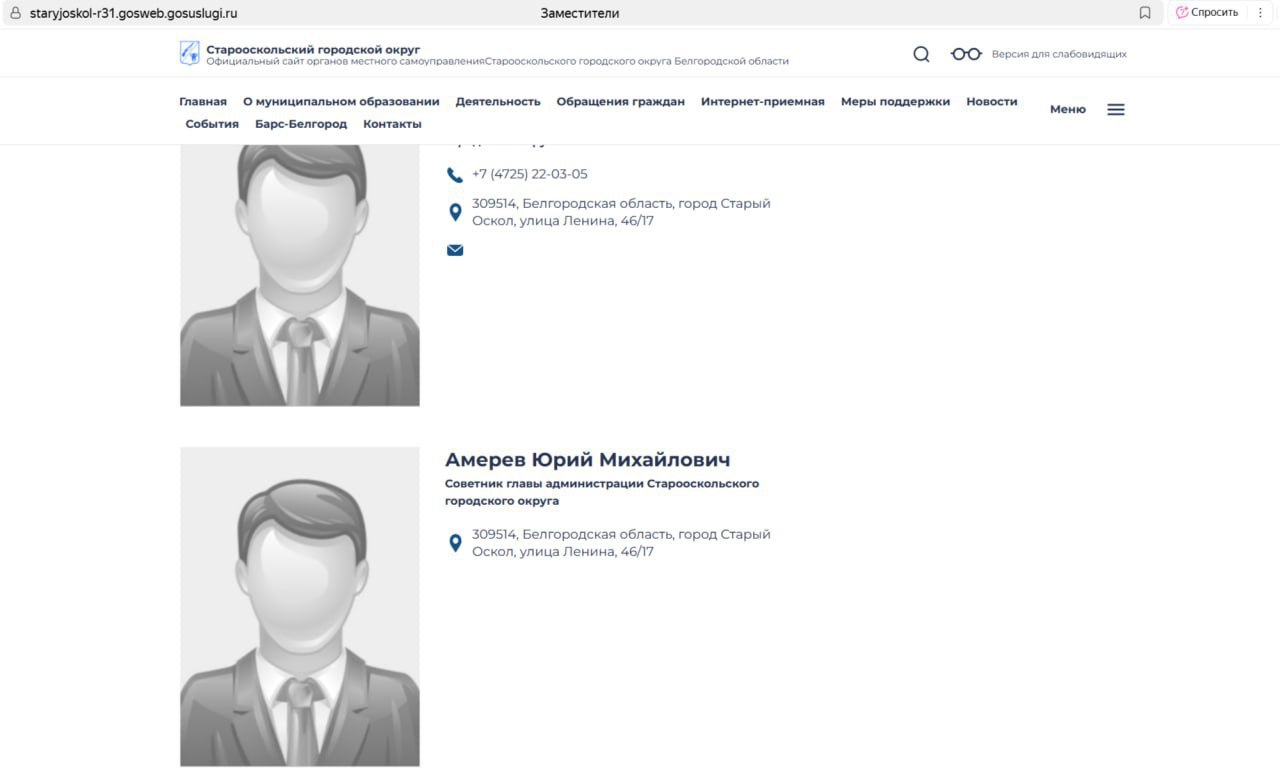The height and width of the screenshot is (782, 1280).
Task: Click the email envelope icon
Action: 455,250
